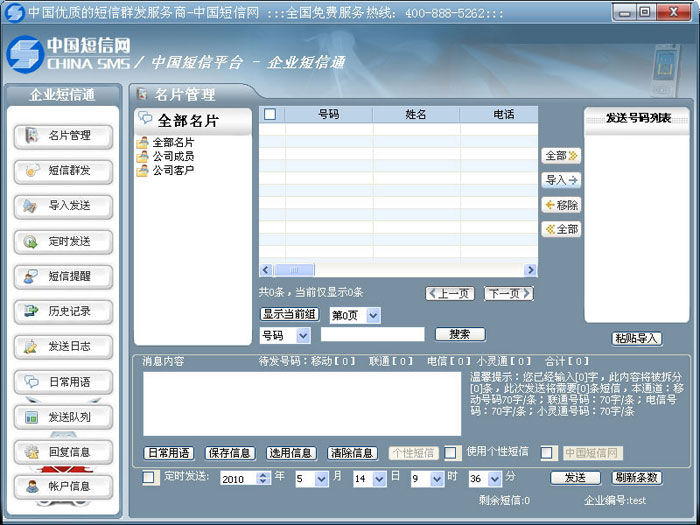Enable the 定时发送 checkbox
Screen dimensions: 700x525
tap(149, 478)
